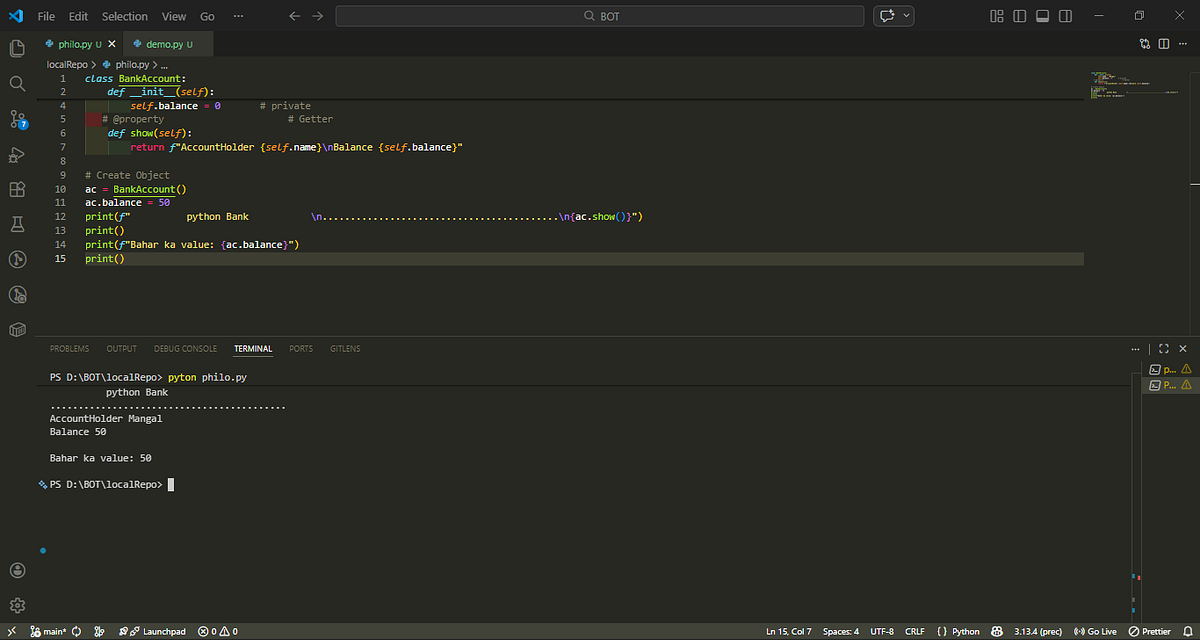Click the Copilot status icon in the status bar
Screen dimensions: 1200x640
[x=997, y=632]
